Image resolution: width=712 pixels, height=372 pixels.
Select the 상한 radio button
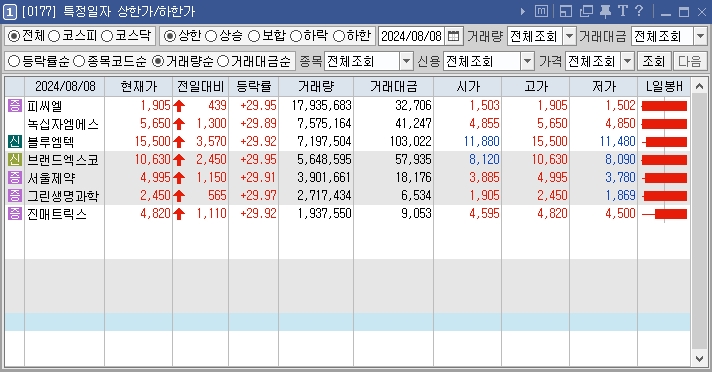click(x=170, y=36)
